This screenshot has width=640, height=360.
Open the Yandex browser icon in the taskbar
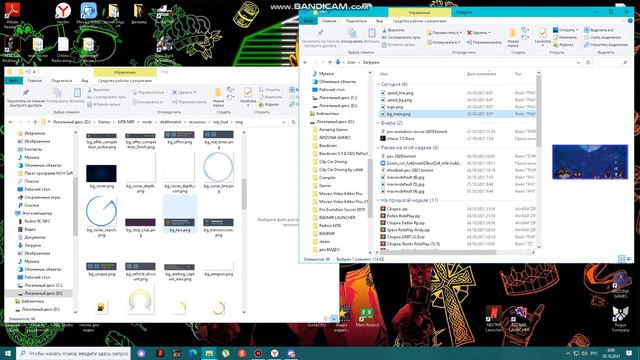click(274, 353)
